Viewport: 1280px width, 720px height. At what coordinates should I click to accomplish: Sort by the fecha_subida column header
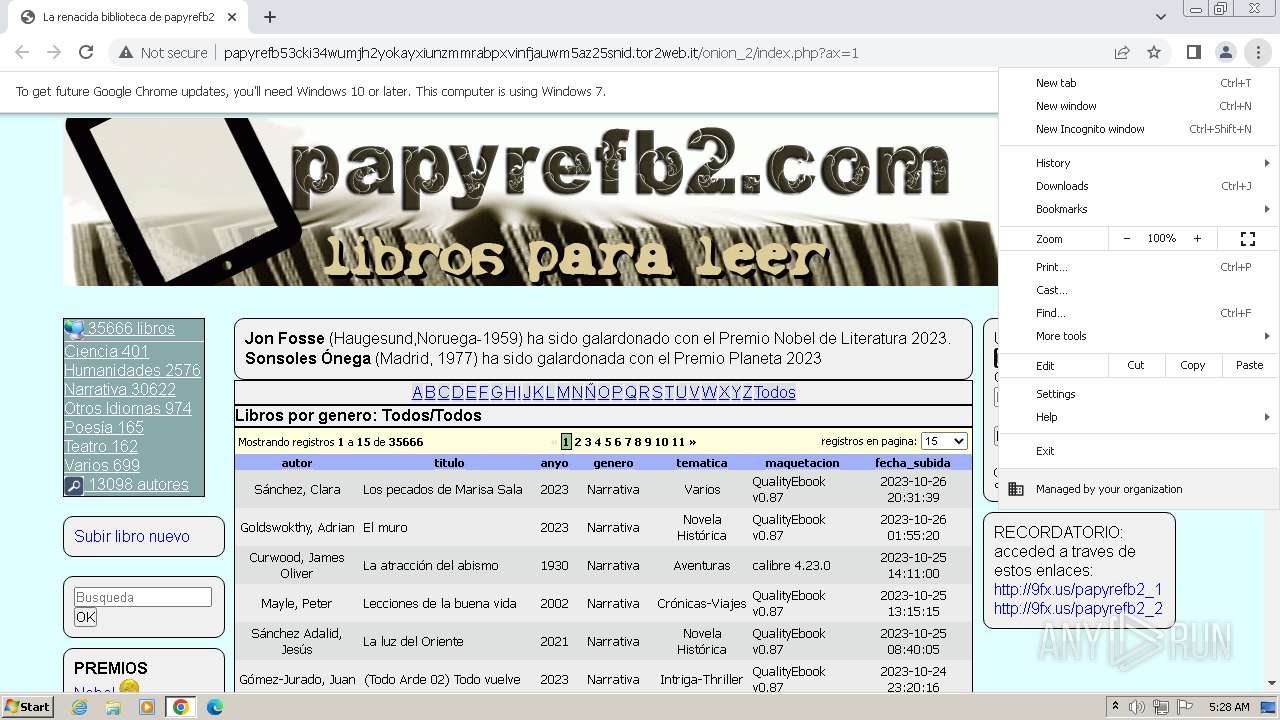(912, 463)
